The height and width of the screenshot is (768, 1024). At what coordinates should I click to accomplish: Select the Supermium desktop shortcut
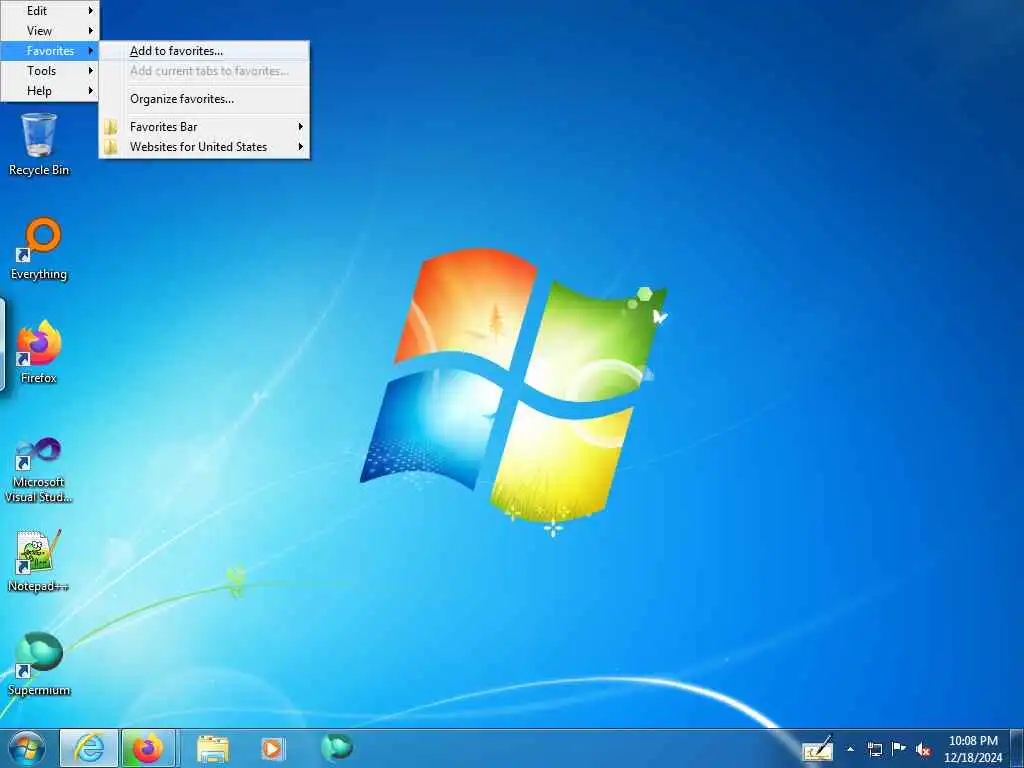tap(39, 664)
